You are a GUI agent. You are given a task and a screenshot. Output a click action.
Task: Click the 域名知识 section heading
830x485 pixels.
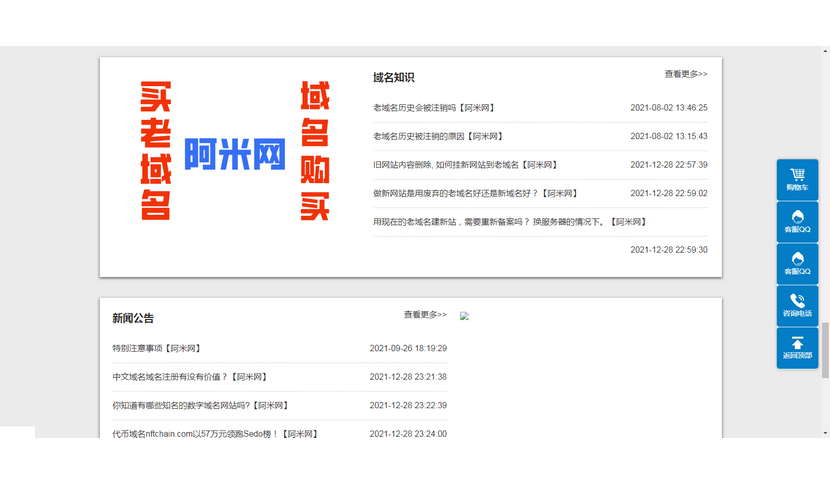(x=393, y=78)
